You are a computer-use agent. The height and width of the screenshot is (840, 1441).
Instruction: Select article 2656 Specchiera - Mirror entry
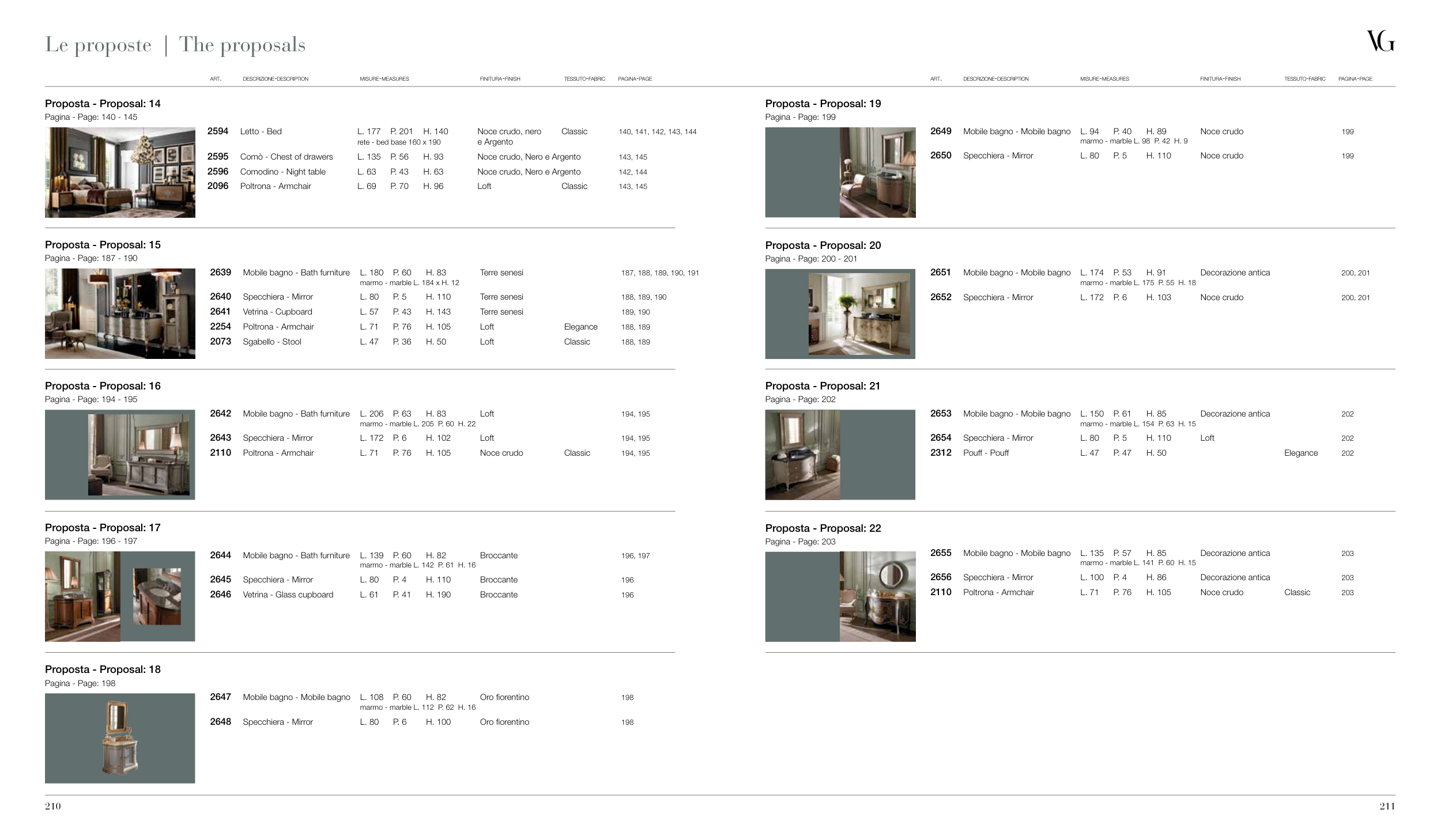(x=941, y=577)
